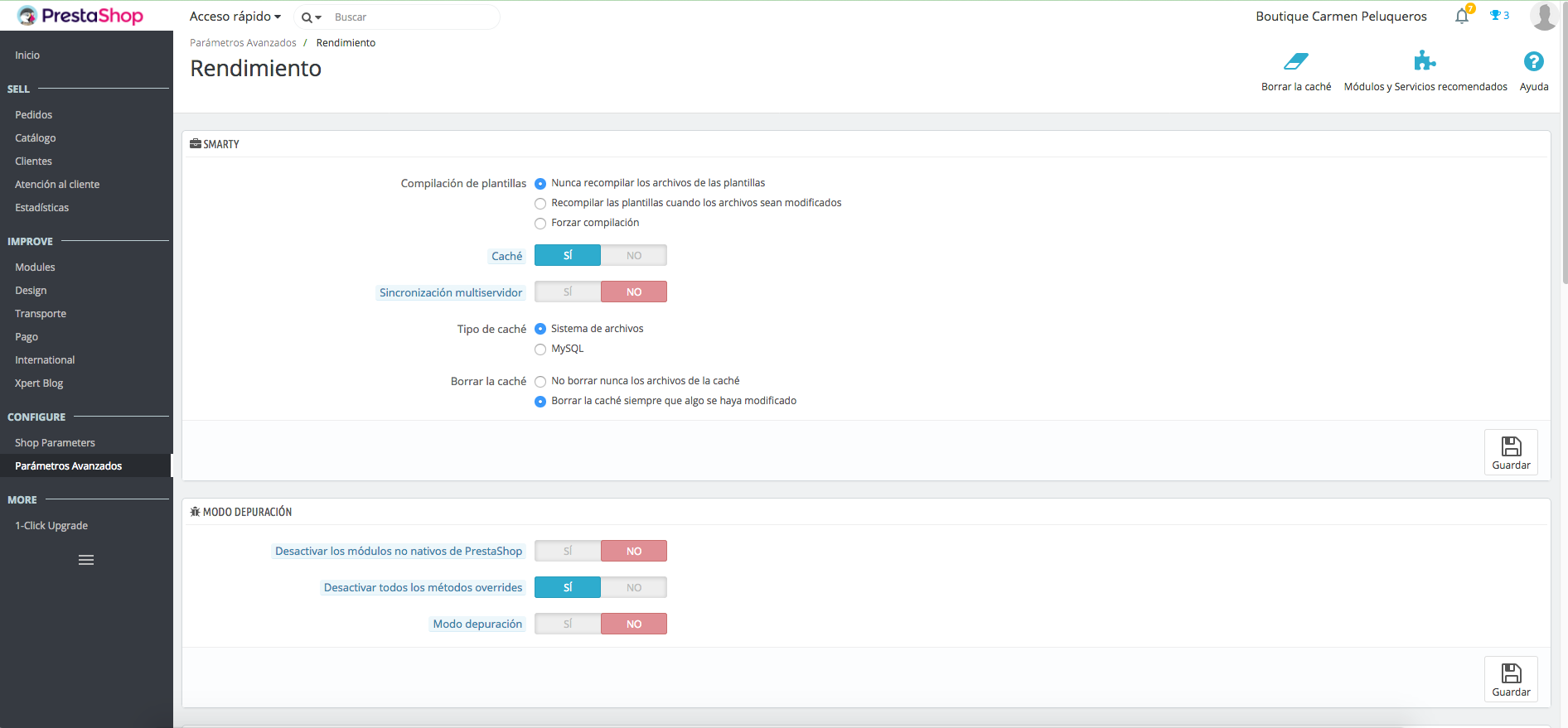
Task: Save Smarty settings with Guardar icon
Action: [1511, 452]
